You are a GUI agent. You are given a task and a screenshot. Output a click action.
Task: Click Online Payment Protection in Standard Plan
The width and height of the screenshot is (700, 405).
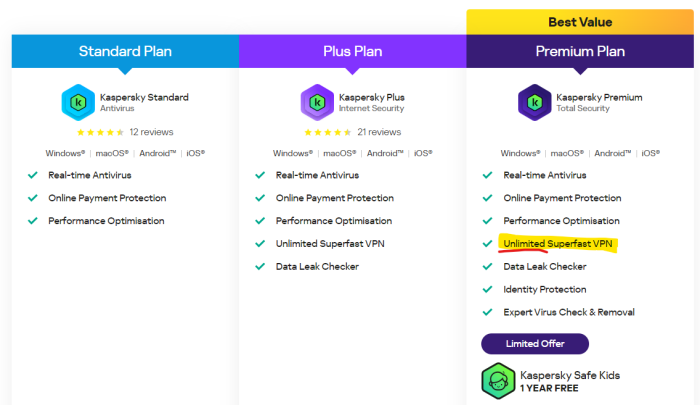point(107,198)
